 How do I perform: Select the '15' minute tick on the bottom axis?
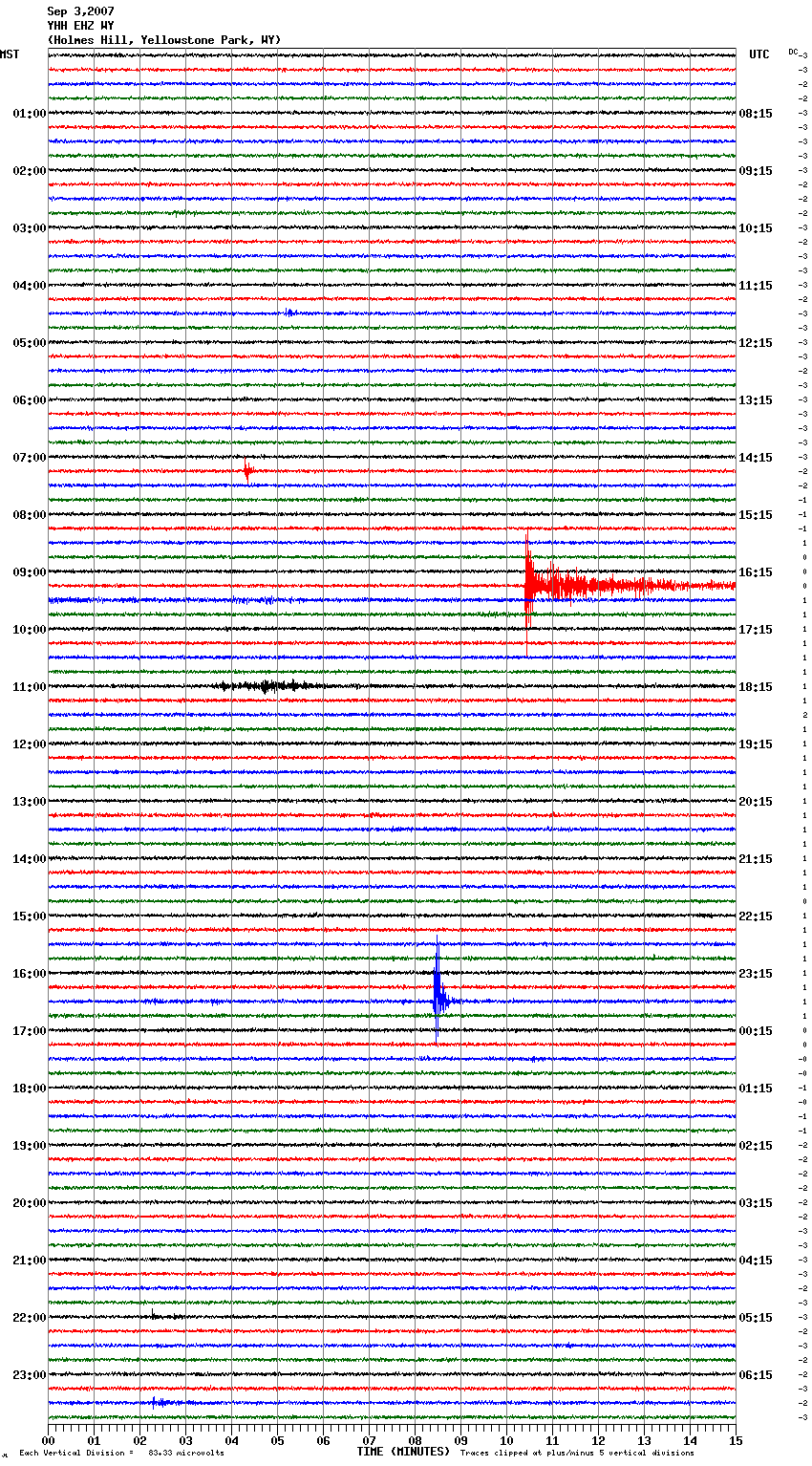(x=736, y=1440)
